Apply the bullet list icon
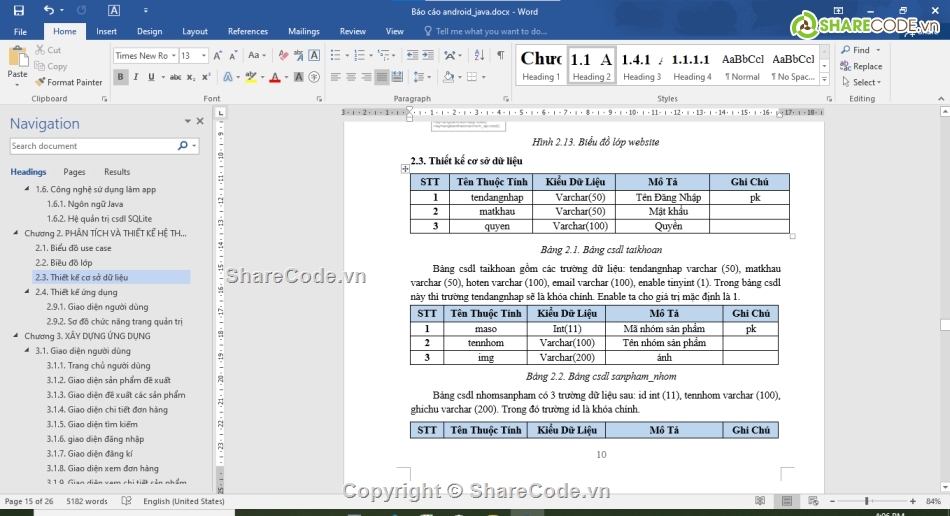 point(337,56)
